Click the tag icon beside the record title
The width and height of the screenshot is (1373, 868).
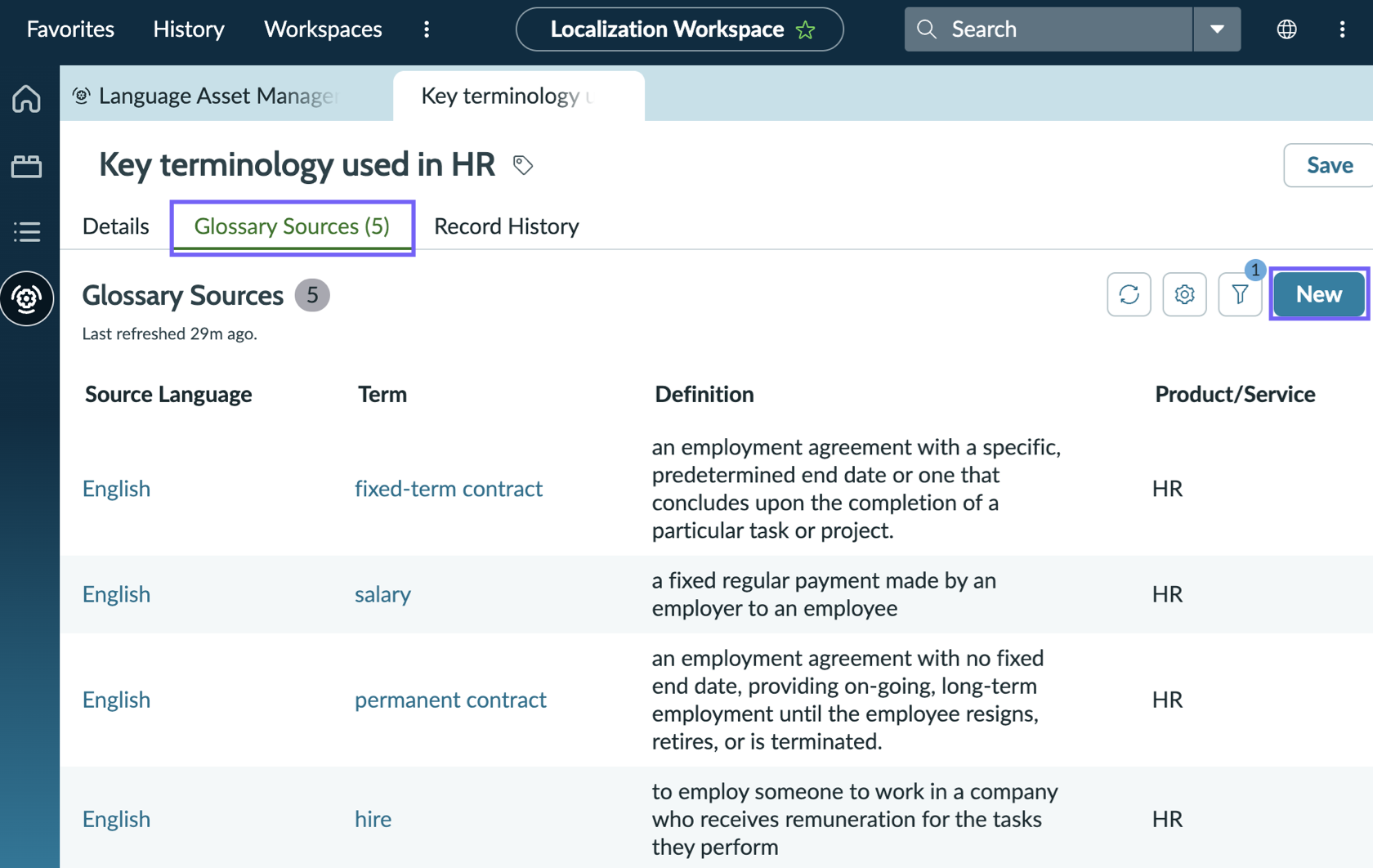coord(523,165)
